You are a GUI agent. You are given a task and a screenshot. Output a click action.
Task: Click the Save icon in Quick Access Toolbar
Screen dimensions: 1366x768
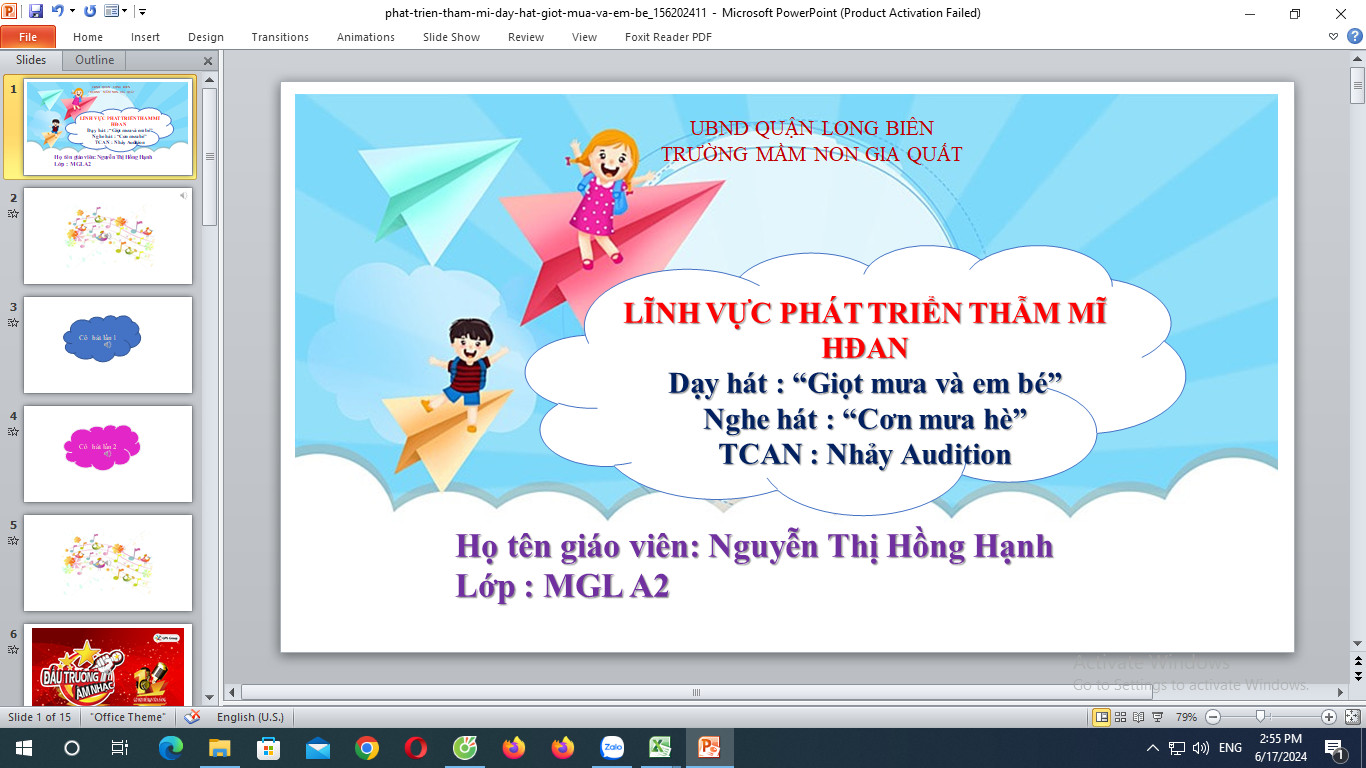tap(36, 12)
